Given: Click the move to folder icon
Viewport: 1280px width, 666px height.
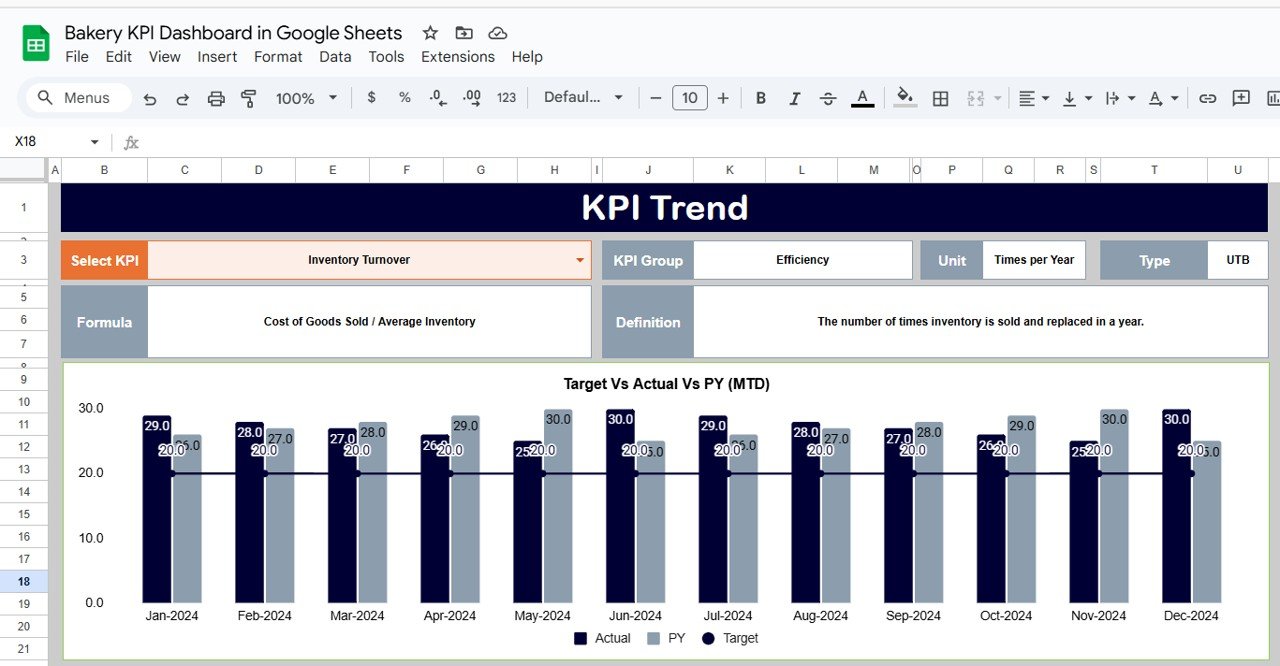Looking at the screenshot, I should coord(463,33).
